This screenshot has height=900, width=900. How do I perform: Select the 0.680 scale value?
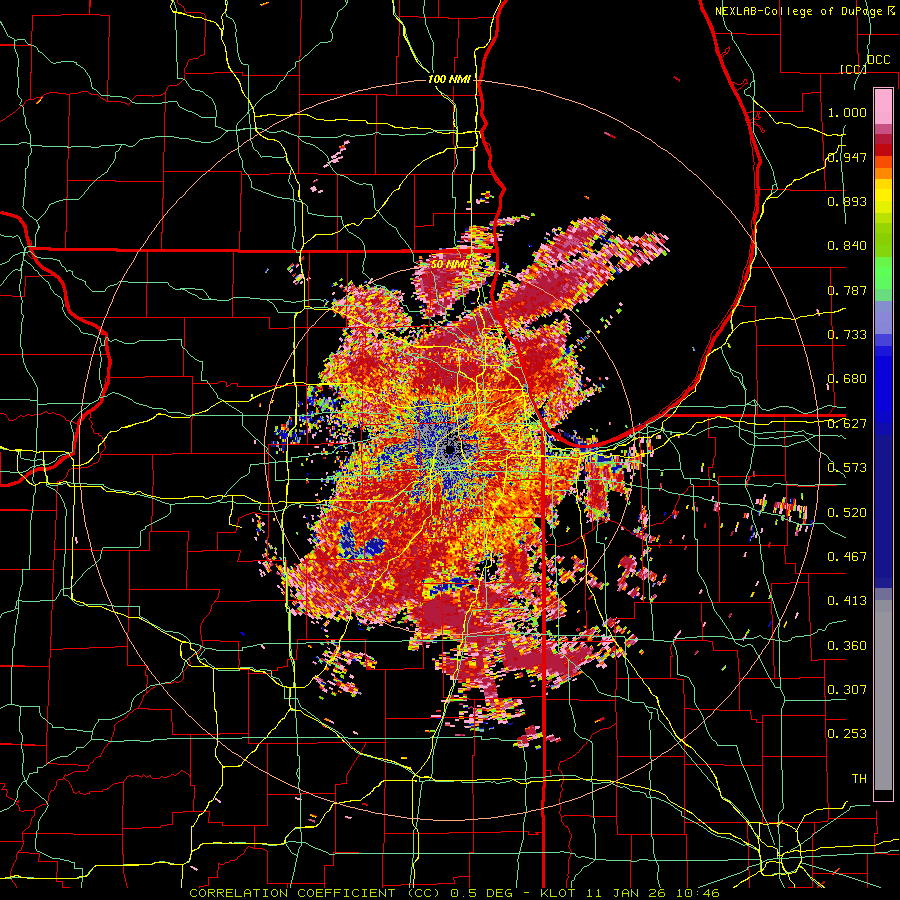[847, 379]
